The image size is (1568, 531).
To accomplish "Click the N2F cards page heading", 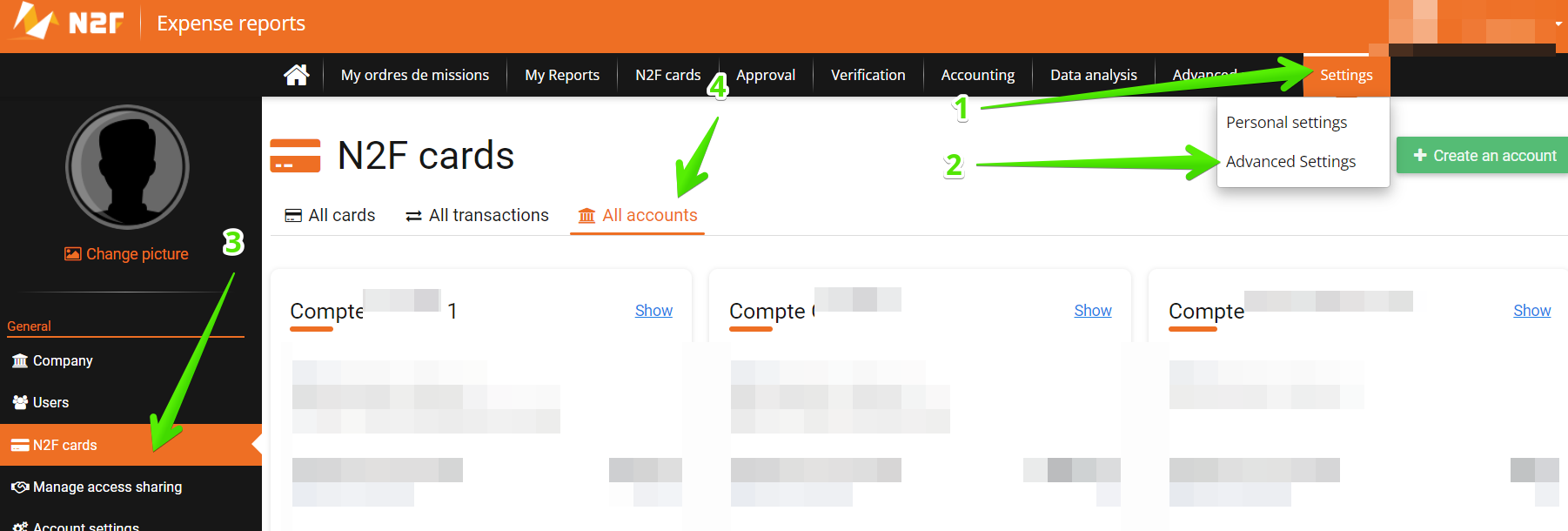I will (426, 156).
